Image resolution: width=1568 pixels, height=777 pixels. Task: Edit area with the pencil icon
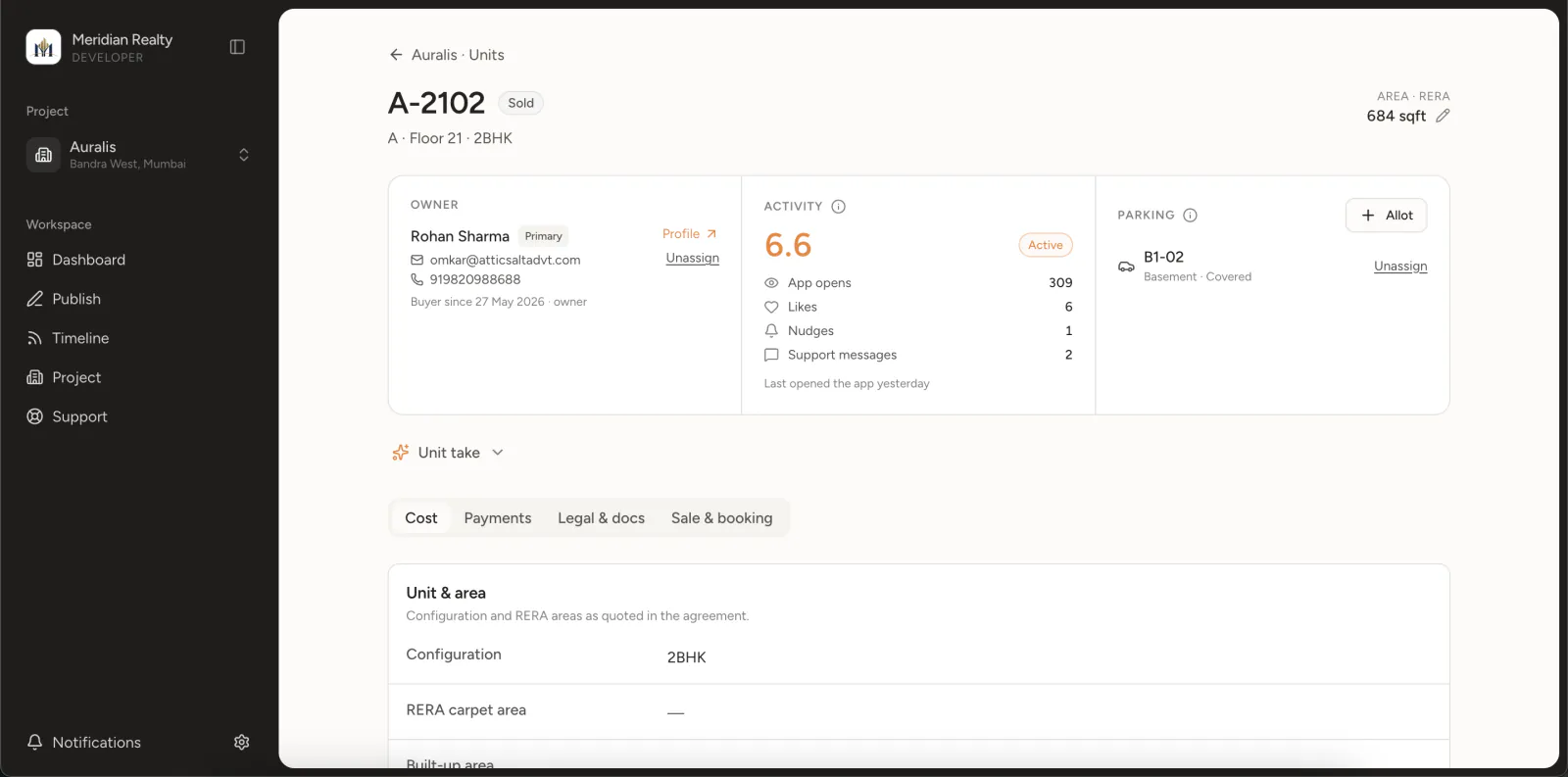[1443, 116]
